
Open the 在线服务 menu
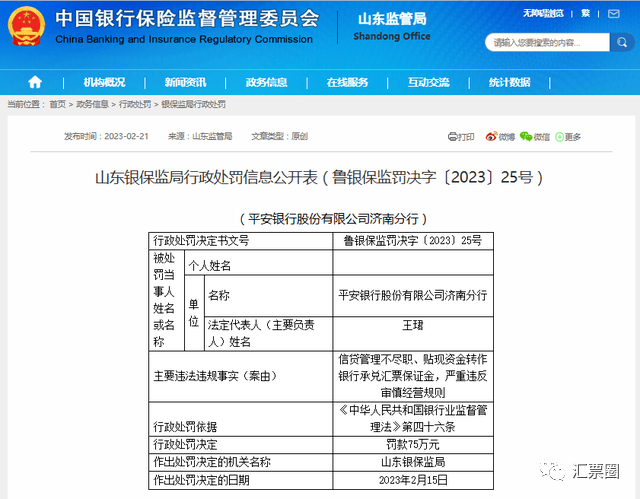tap(347, 82)
